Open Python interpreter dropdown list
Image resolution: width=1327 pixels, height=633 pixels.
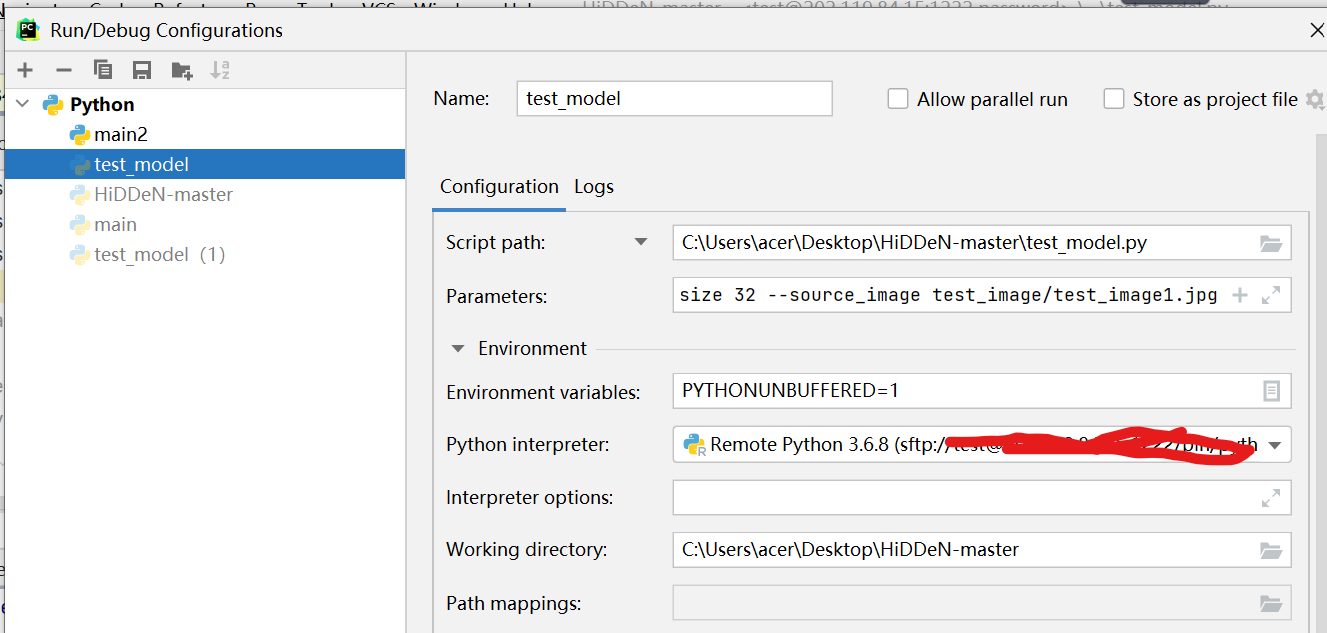tap(1275, 445)
